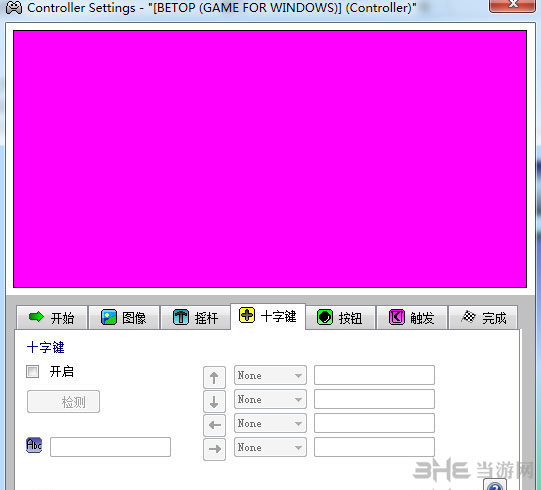Click the blue help question mark icon
Image resolution: width=541 pixels, height=490 pixels.
click(x=495, y=485)
